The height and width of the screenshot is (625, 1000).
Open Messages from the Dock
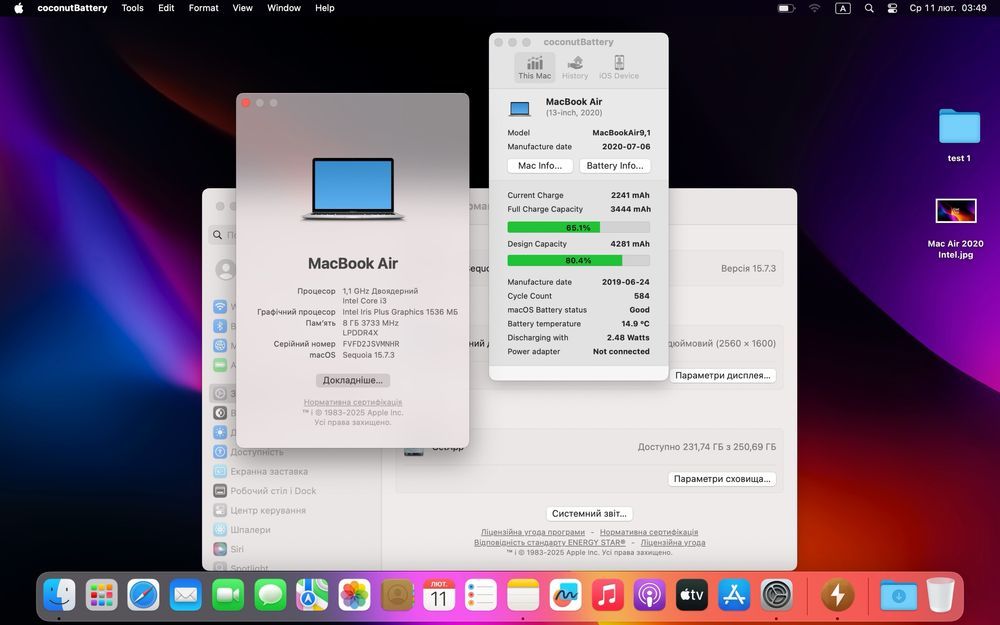[x=270, y=596]
